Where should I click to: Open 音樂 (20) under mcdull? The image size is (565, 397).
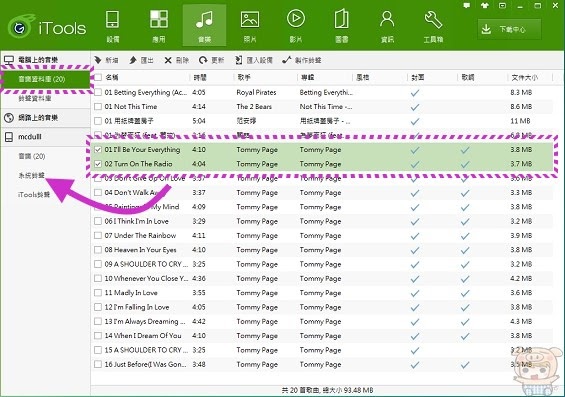32,156
